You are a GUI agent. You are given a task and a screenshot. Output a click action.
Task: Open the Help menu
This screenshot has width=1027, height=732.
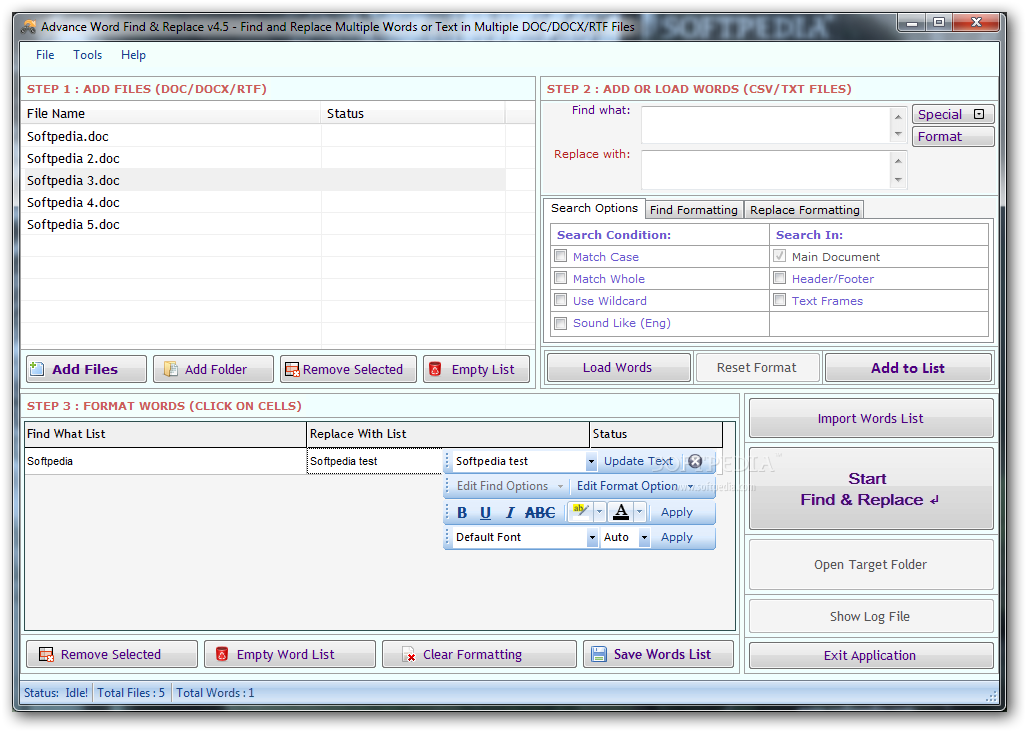click(133, 55)
